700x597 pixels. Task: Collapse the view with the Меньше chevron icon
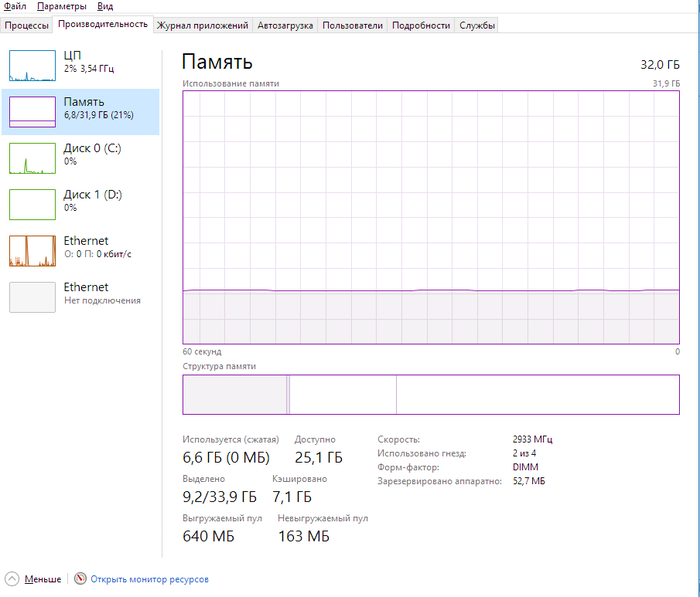(x=12, y=579)
